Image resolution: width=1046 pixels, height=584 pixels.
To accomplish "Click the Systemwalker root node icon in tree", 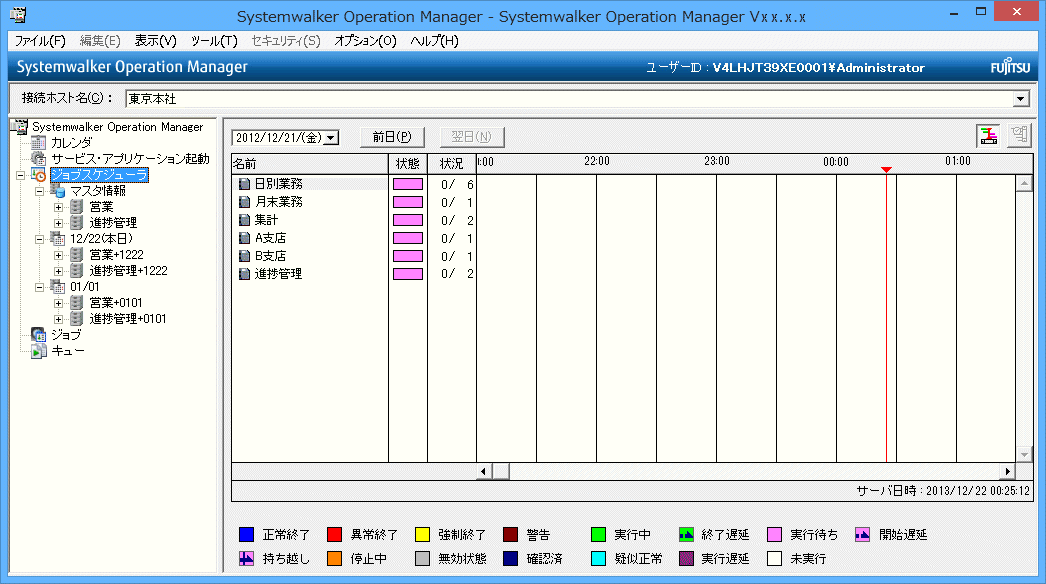I will (x=20, y=126).
